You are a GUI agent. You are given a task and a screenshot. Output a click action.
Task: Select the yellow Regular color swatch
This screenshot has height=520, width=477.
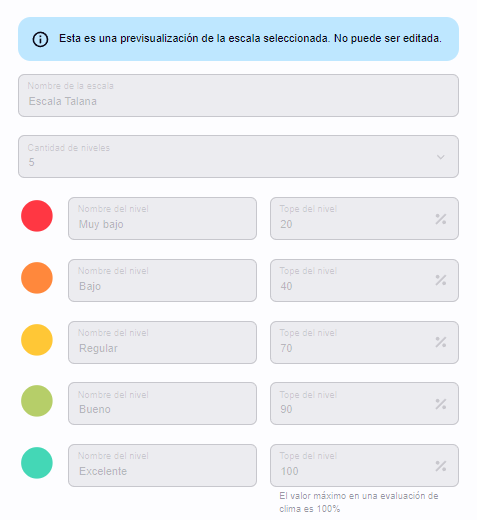(37, 340)
